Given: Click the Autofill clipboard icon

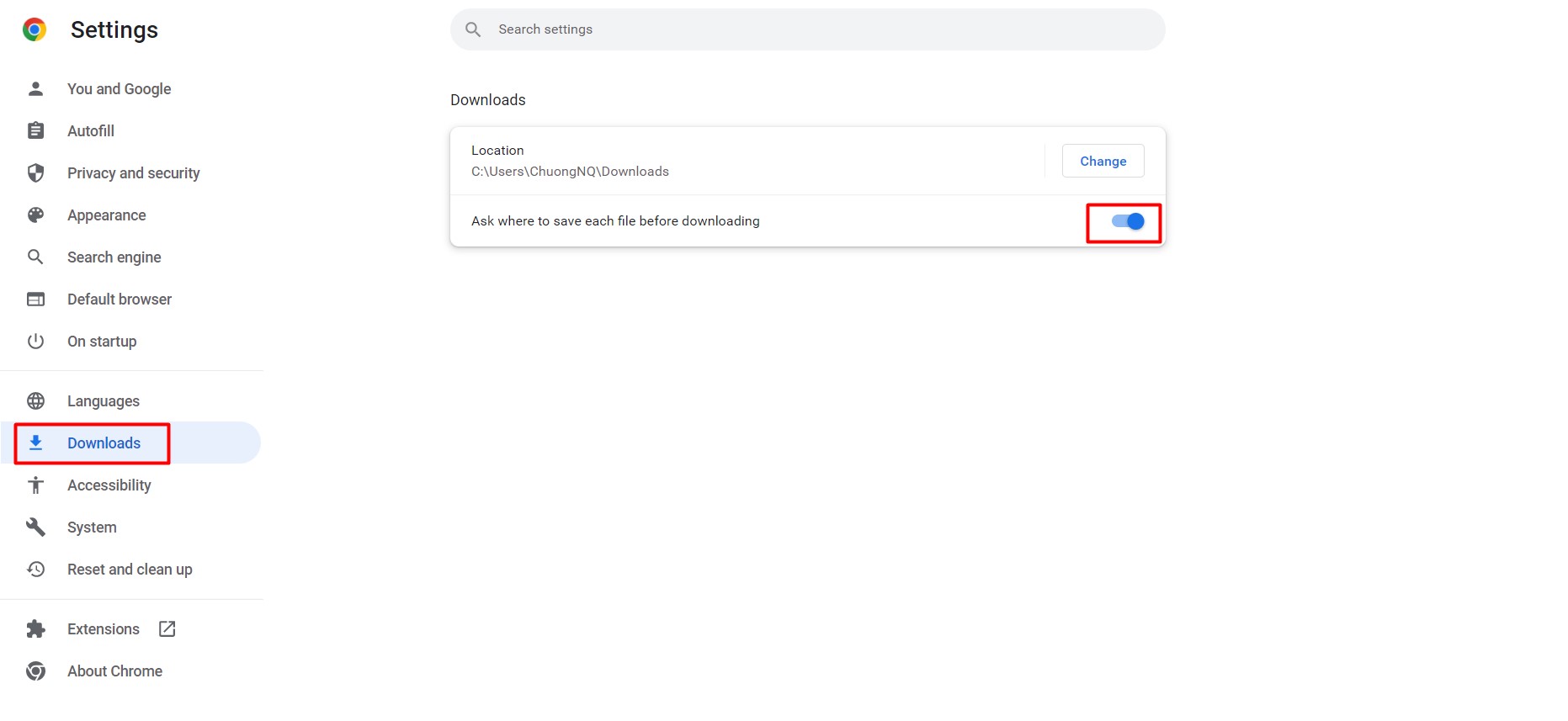Looking at the screenshot, I should 35,130.
